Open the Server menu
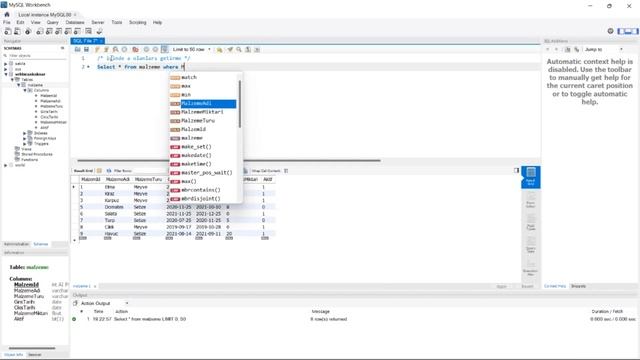The height and width of the screenshot is (360, 640). point(98,22)
